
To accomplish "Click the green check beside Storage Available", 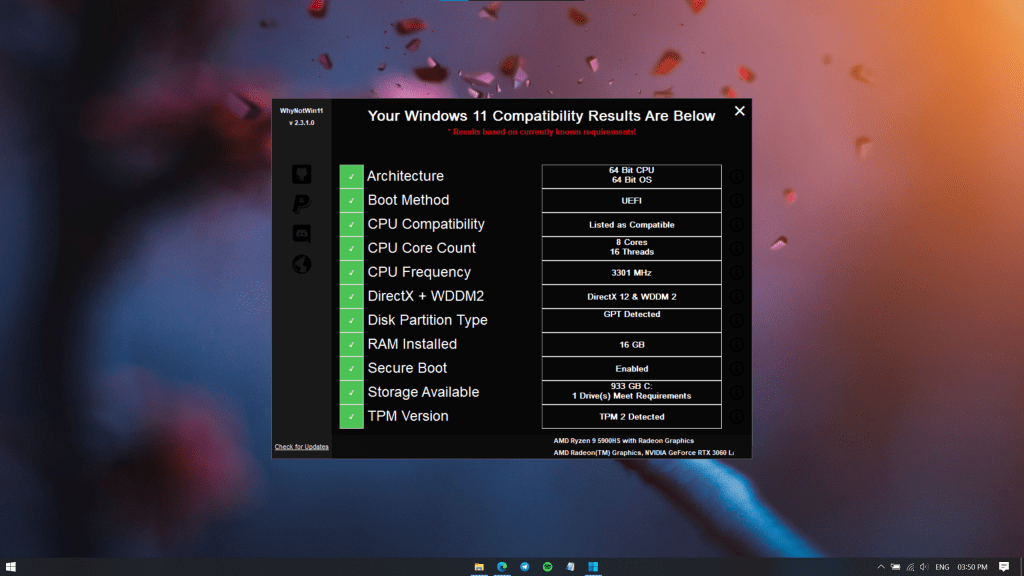I will click(351, 392).
